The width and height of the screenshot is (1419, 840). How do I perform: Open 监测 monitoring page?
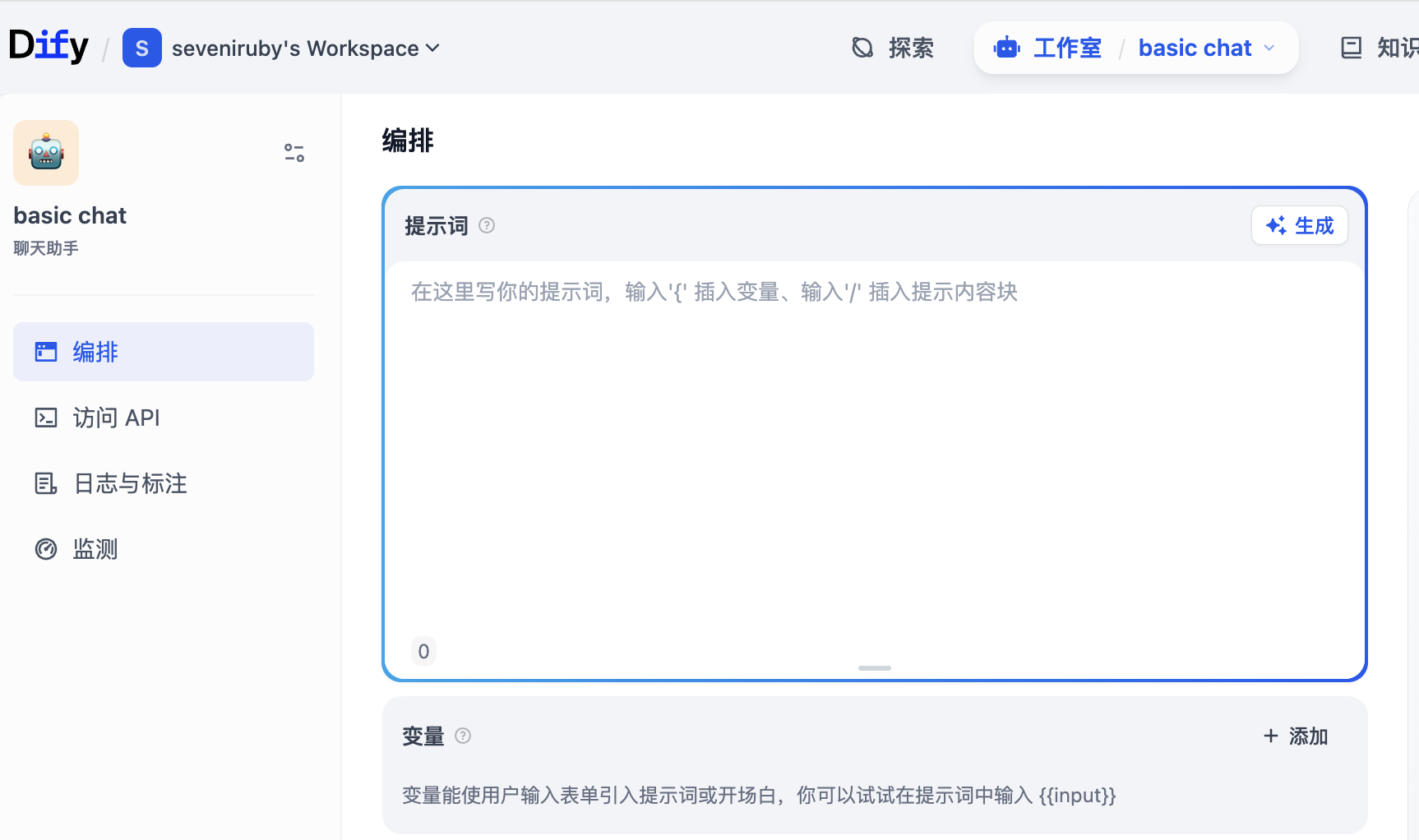95,549
